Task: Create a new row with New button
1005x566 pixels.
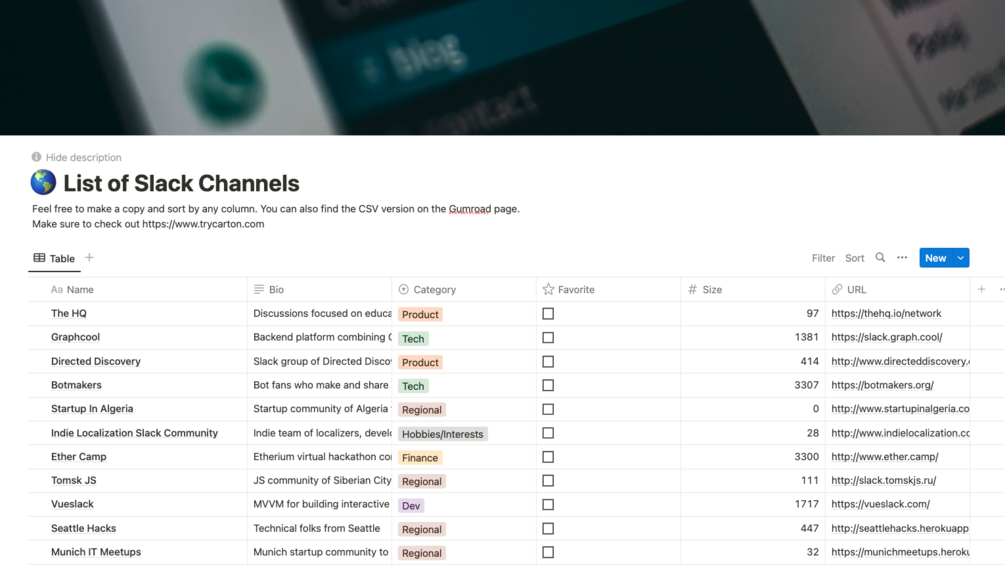Action: [x=936, y=258]
